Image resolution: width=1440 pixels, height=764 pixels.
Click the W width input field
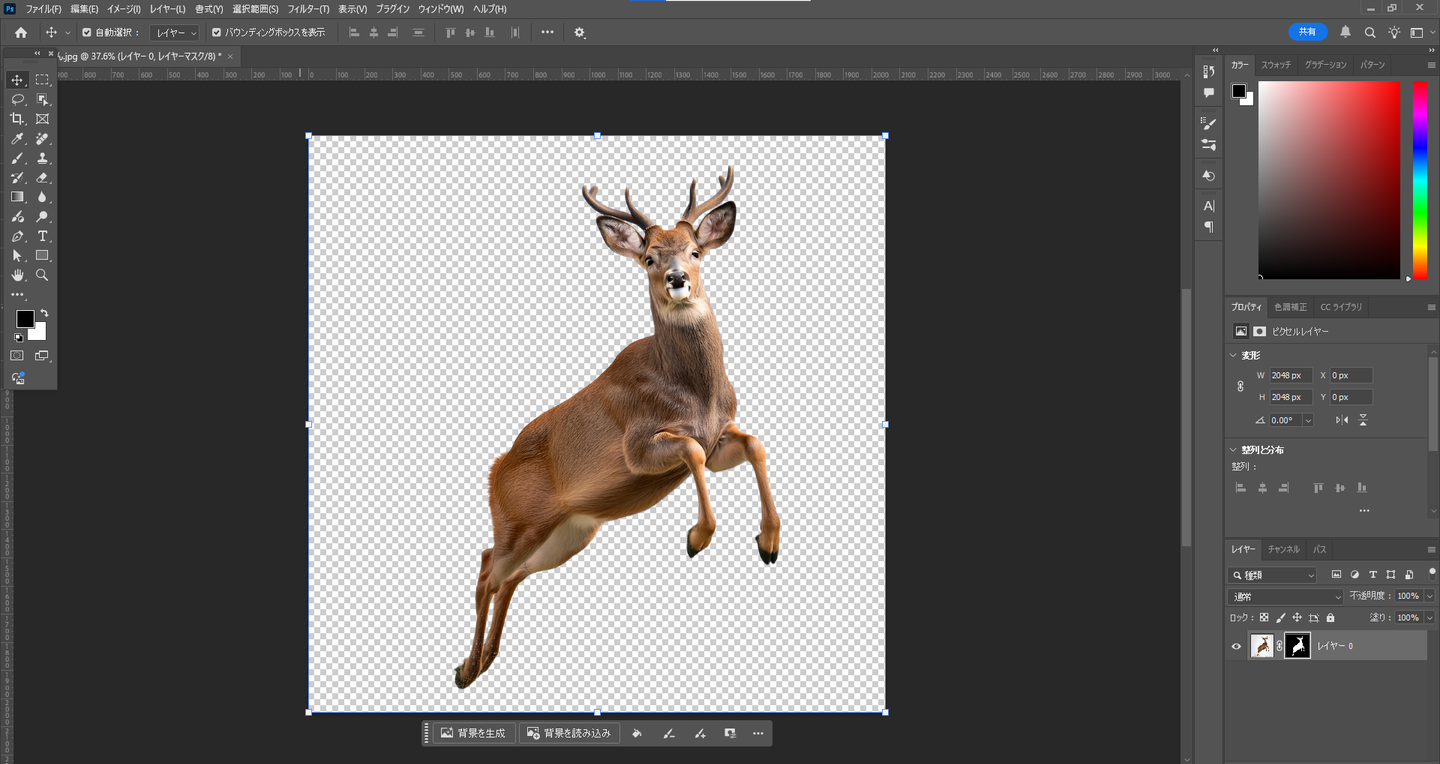tap(1290, 376)
